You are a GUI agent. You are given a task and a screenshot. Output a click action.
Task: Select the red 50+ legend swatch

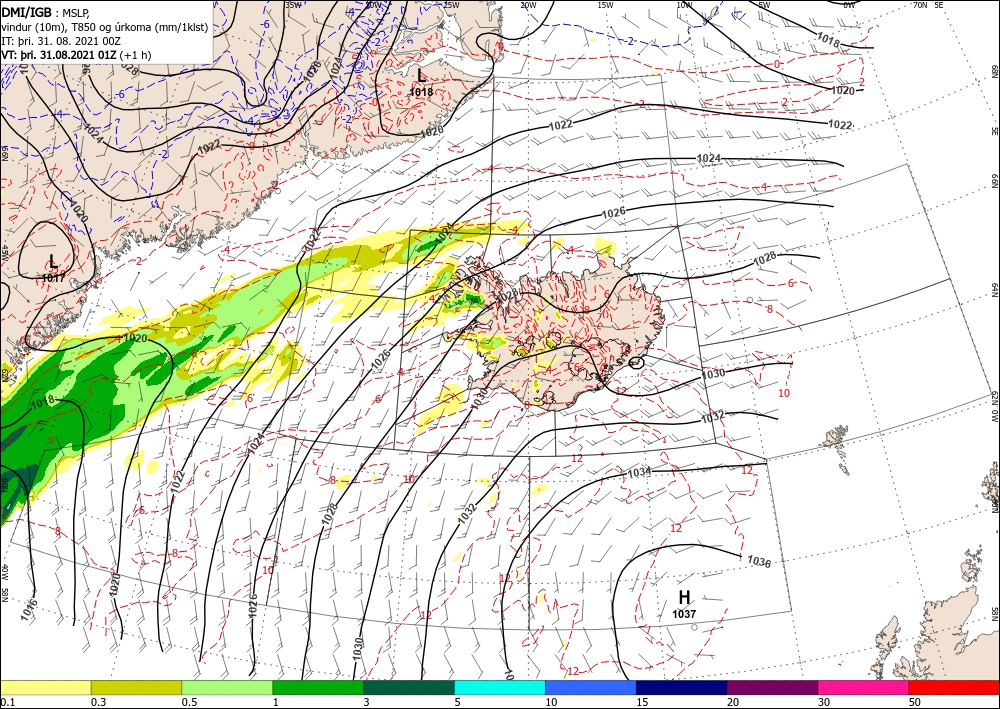[x=954, y=687]
